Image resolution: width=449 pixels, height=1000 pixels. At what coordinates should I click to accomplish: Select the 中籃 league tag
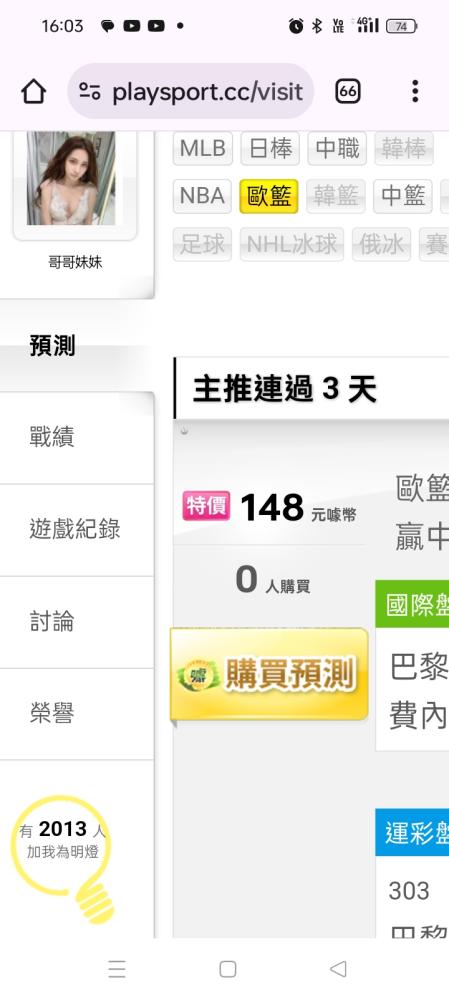[402, 196]
